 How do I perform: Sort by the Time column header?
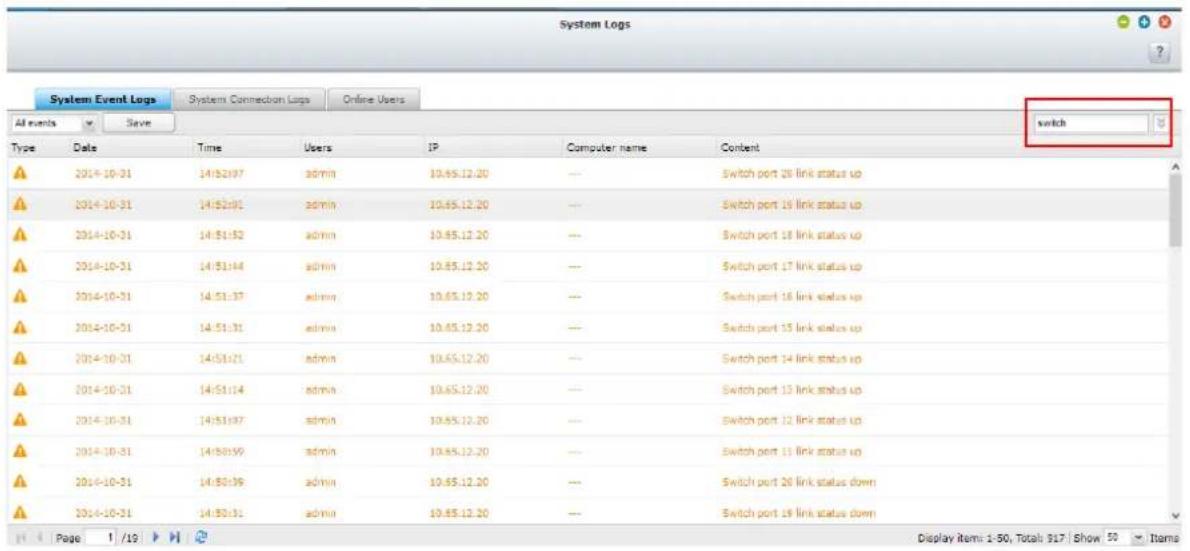click(x=209, y=147)
